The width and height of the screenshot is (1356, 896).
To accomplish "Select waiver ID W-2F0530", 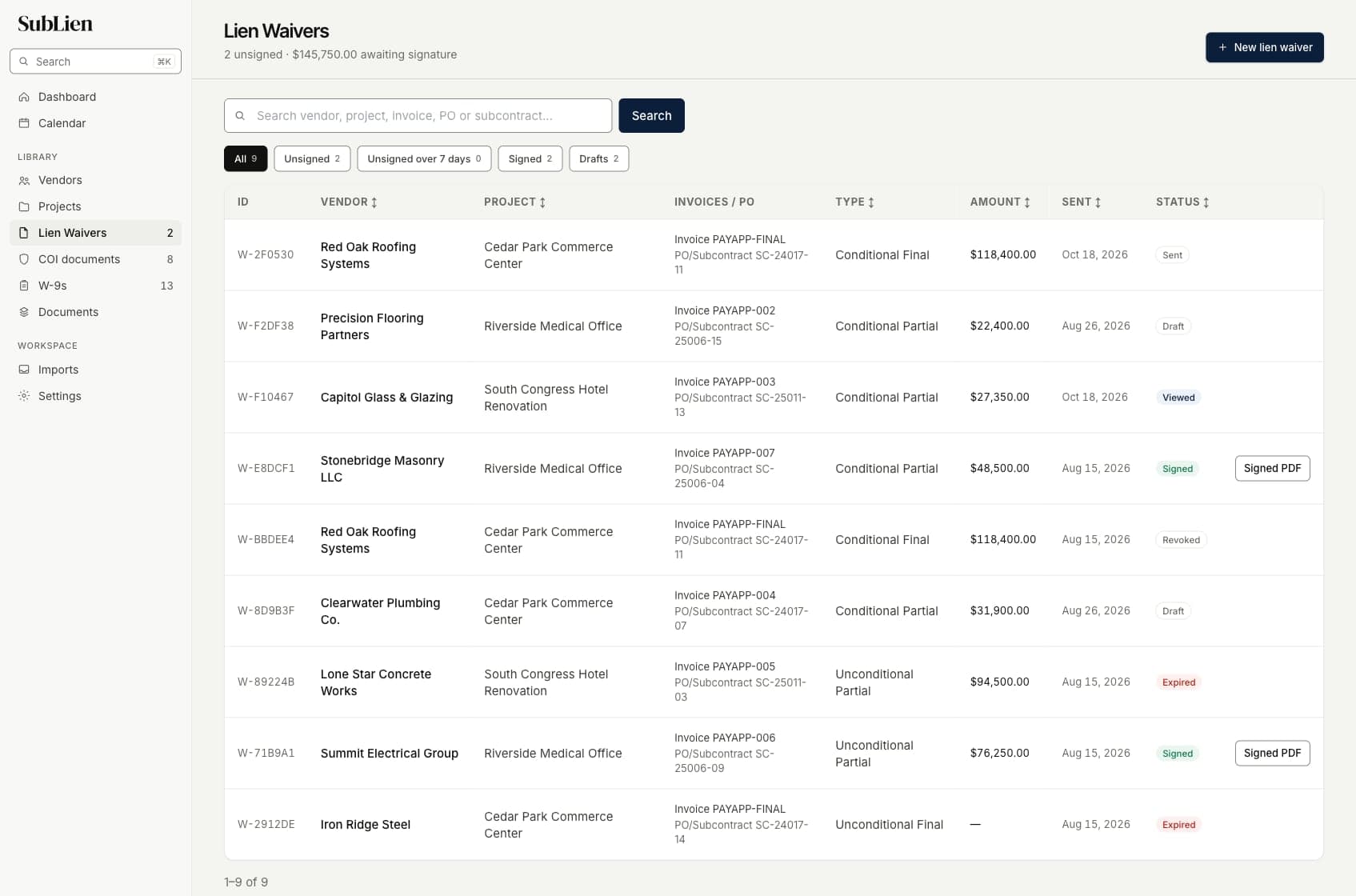I will pyautogui.click(x=266, y=255).
